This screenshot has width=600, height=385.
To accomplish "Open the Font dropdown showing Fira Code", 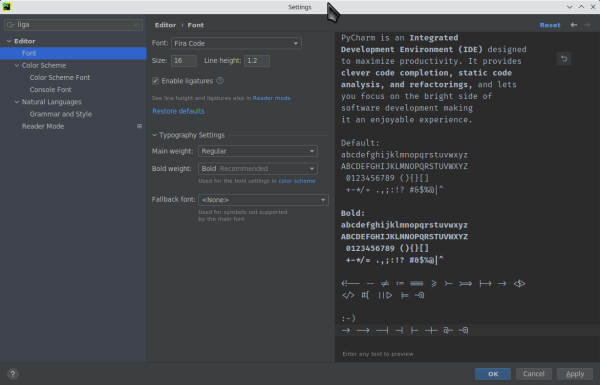I will click(x=236, y=43).
